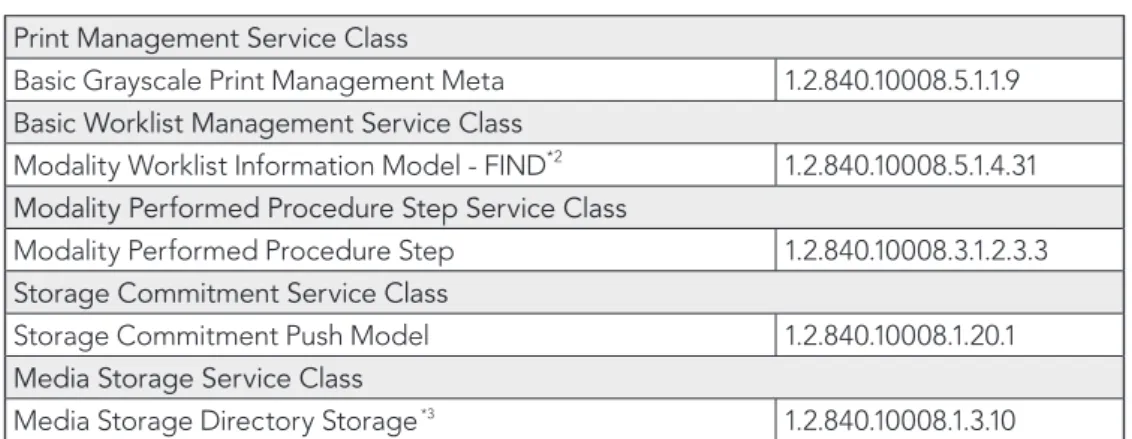
Task: Click Modality Performed Procedure Step Service Class header
Action: (x=565, y=208)
